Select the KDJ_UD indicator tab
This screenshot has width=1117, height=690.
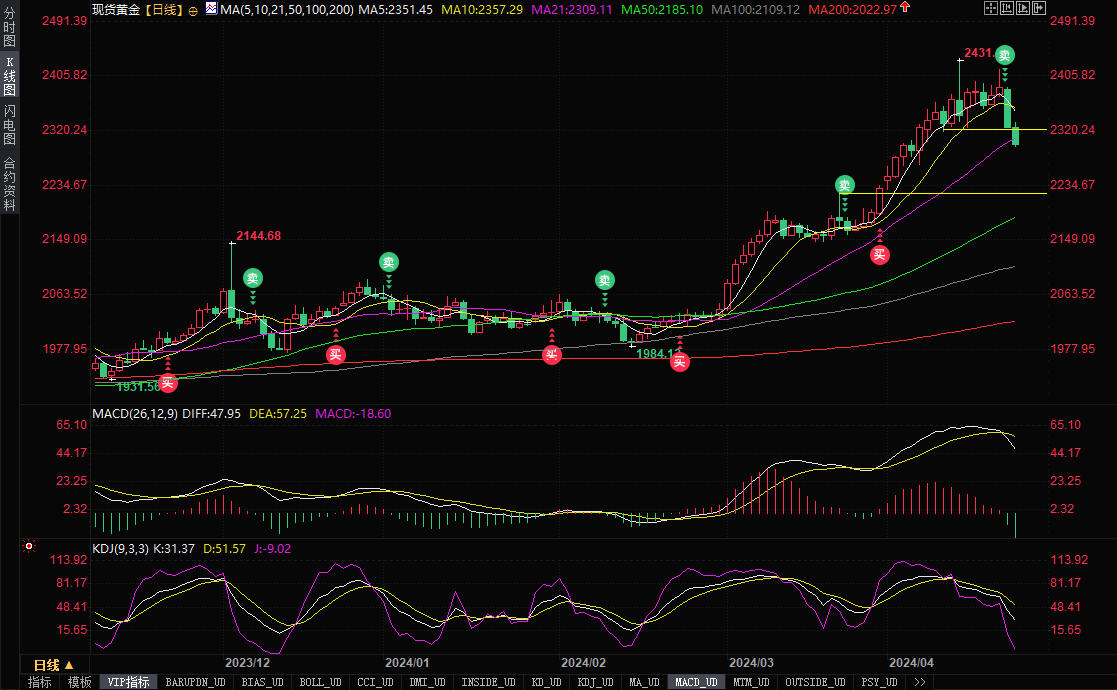point(594,682)
